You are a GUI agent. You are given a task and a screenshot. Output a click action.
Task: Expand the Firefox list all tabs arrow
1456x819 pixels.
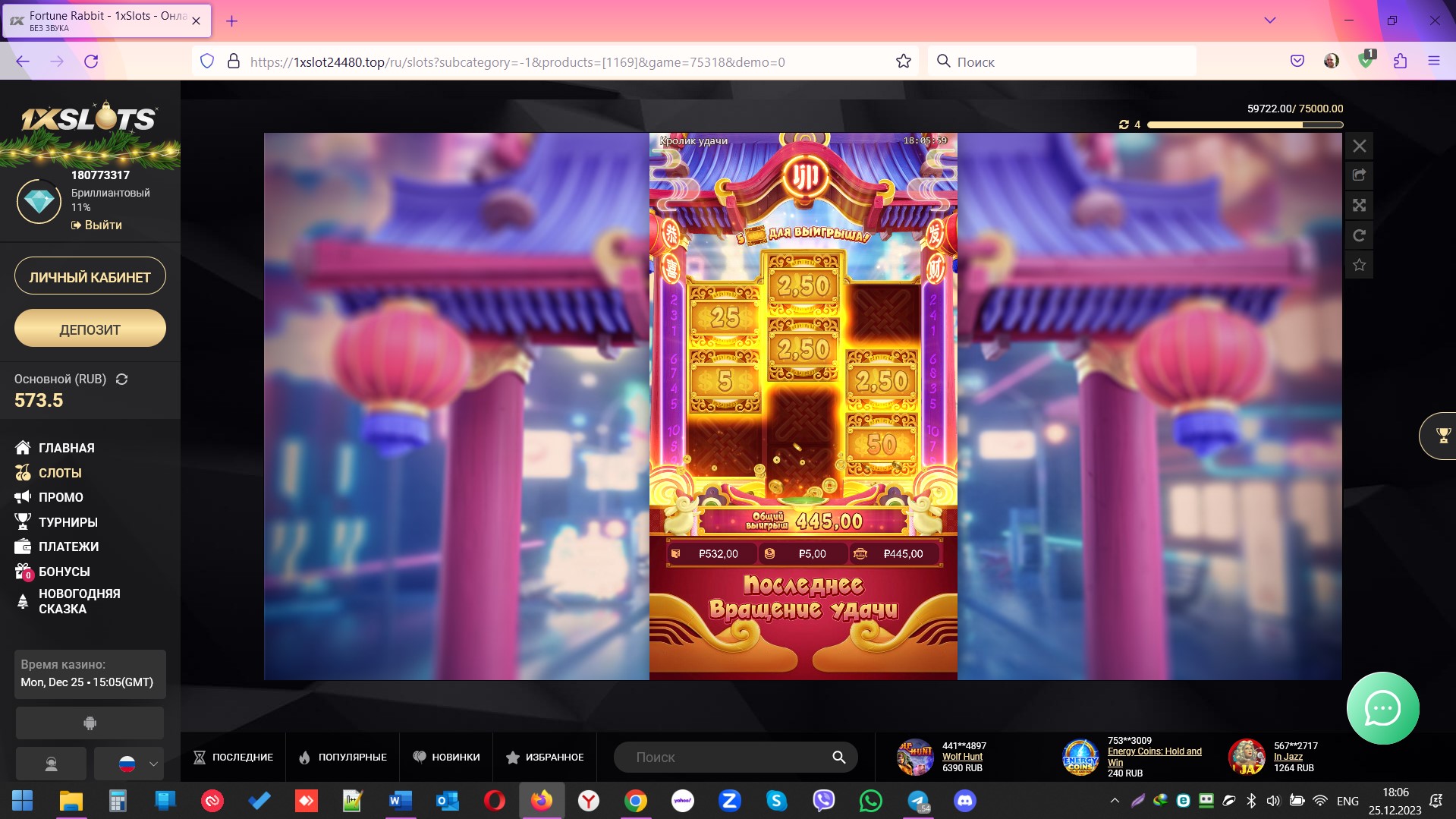coord(1269,20)
